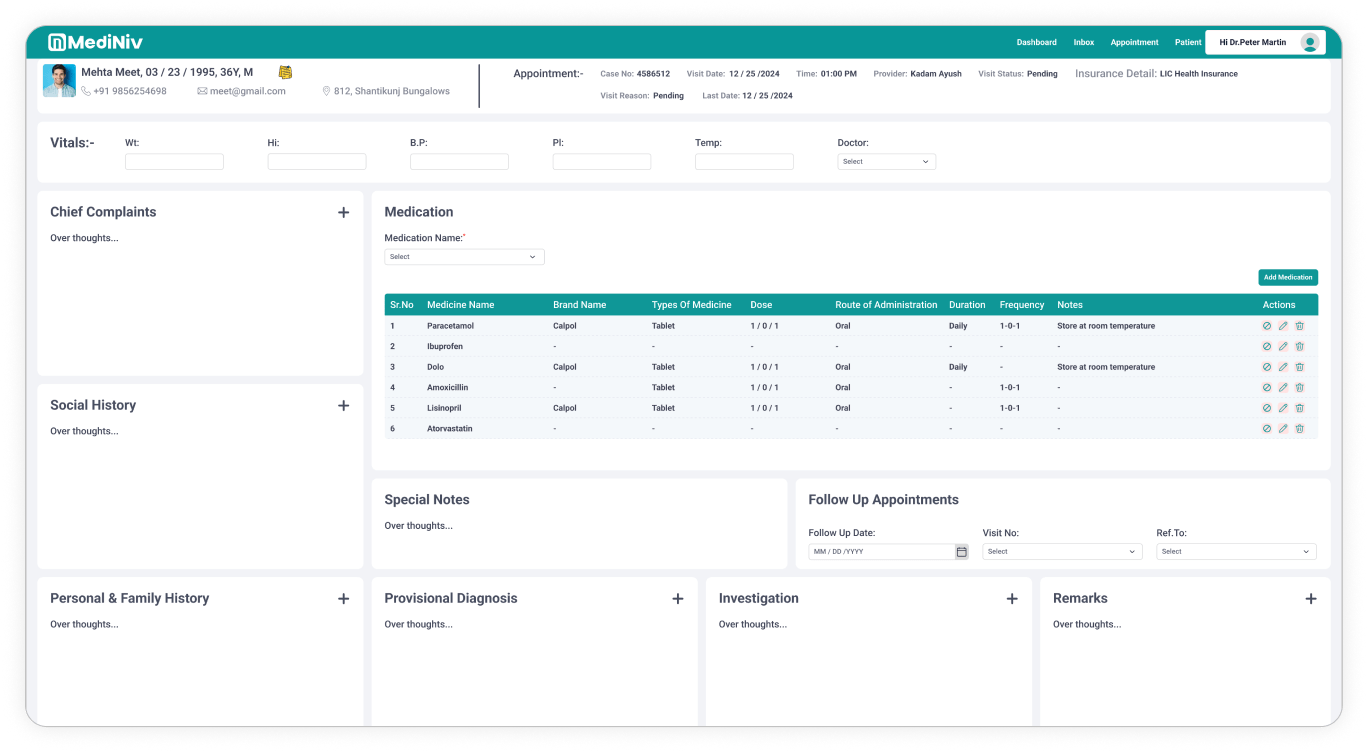This screenshot has width=1368, height=753.
Task: Open the Doctor select dropdown in Vitals
Action: point(886,162)
